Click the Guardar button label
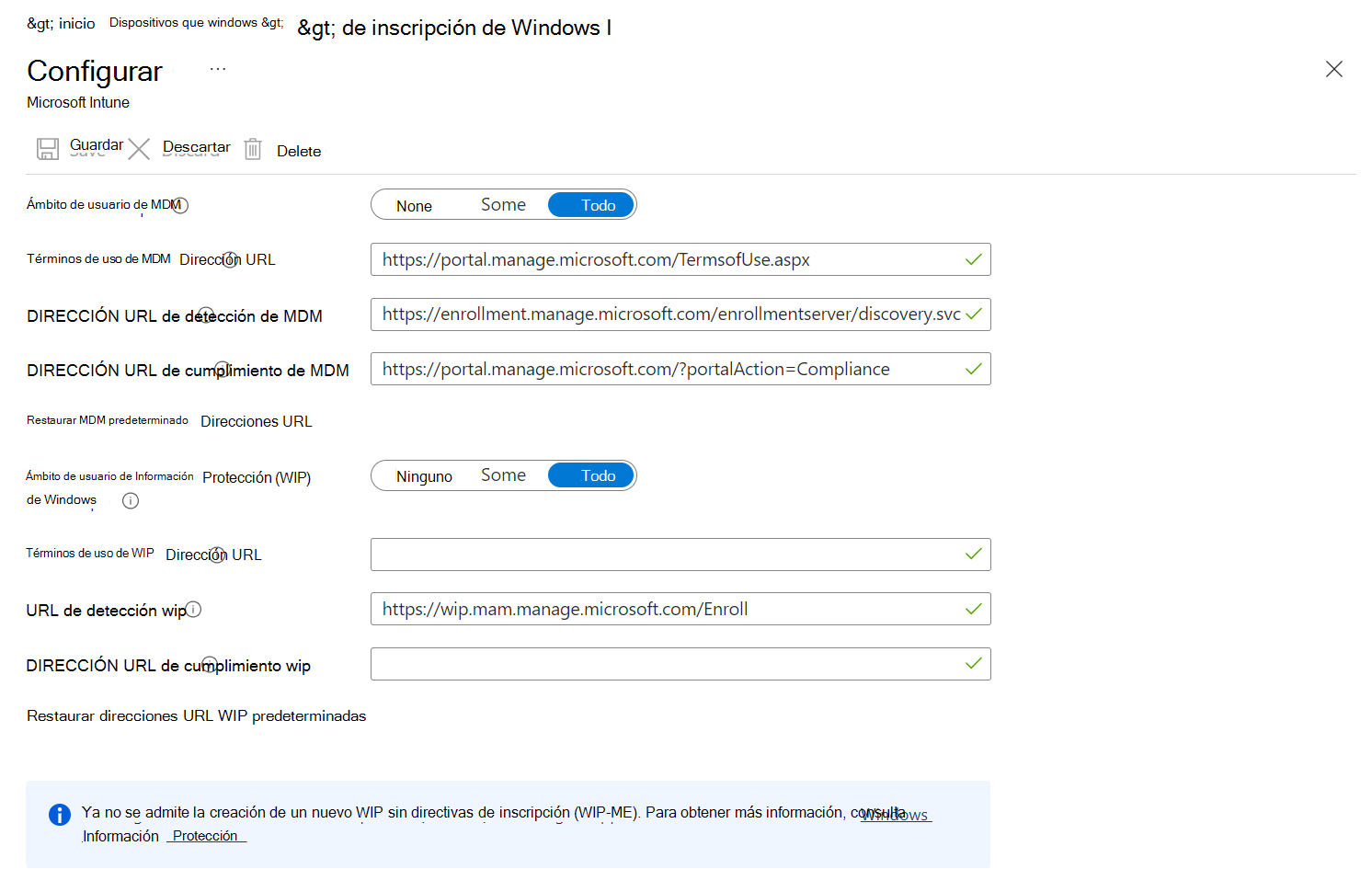This screenshot has width=1372, height=892. tap(97, 145)
